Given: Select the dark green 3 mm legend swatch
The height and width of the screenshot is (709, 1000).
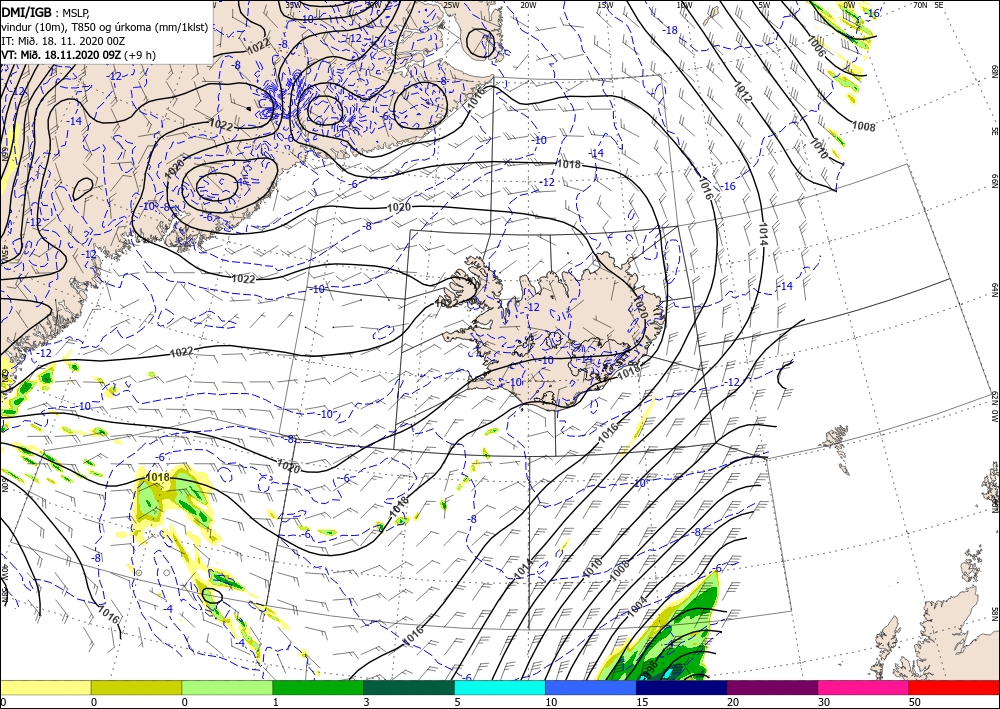Looking at the screenshot, I should [x=409, y=687].
